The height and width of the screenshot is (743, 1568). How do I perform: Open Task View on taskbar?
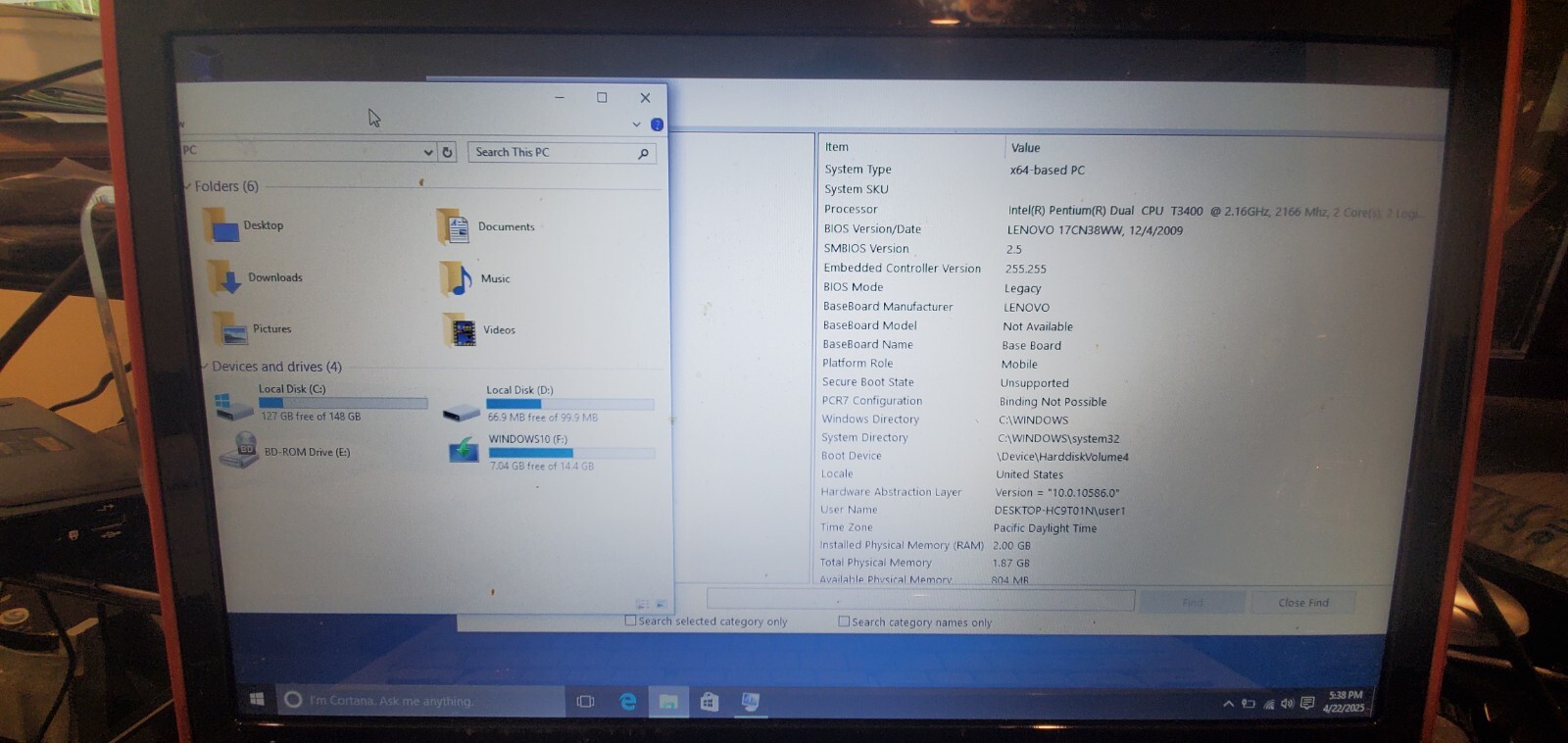[x=586, y=701]
